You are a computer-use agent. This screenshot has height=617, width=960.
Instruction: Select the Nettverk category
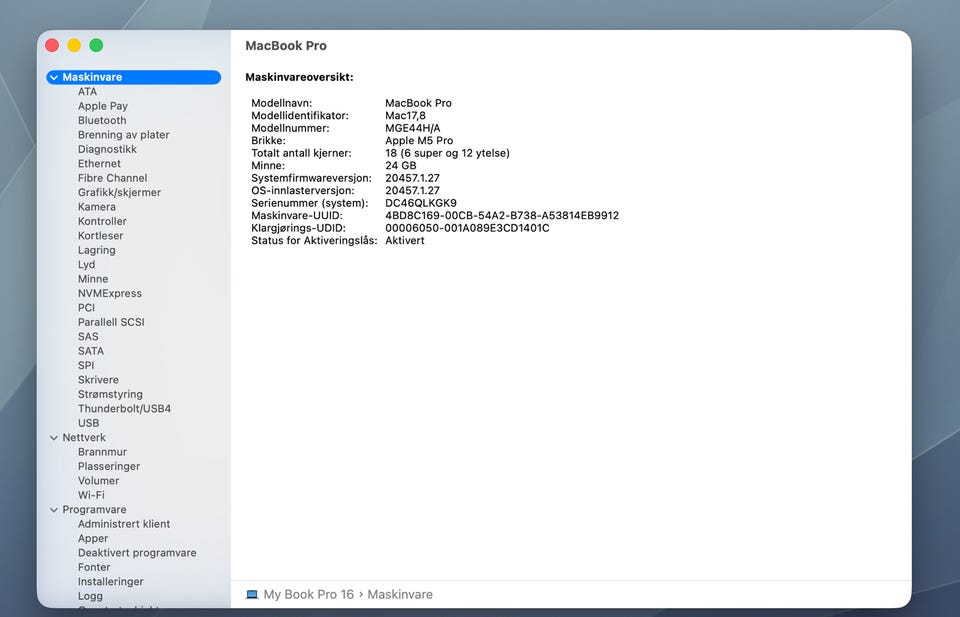84,438
